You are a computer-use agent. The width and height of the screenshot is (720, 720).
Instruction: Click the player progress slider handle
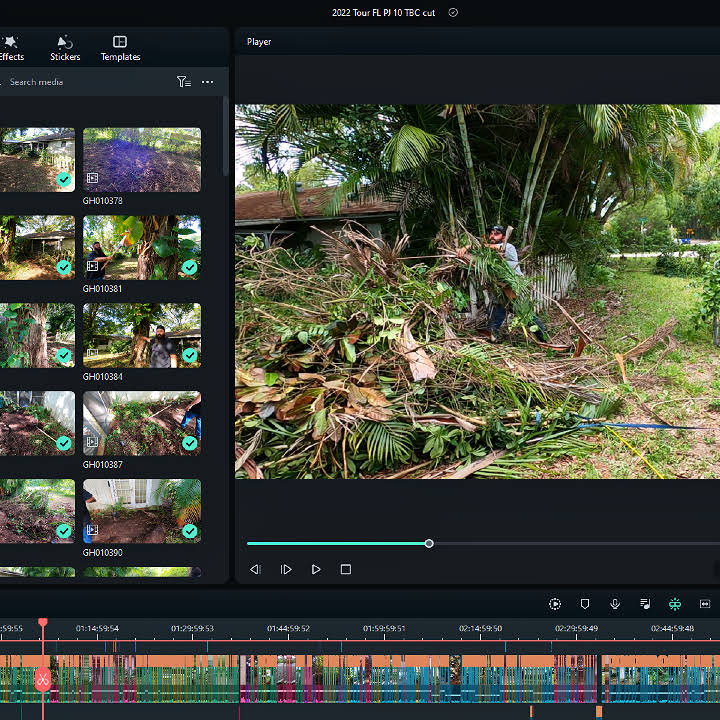(429, 544)
